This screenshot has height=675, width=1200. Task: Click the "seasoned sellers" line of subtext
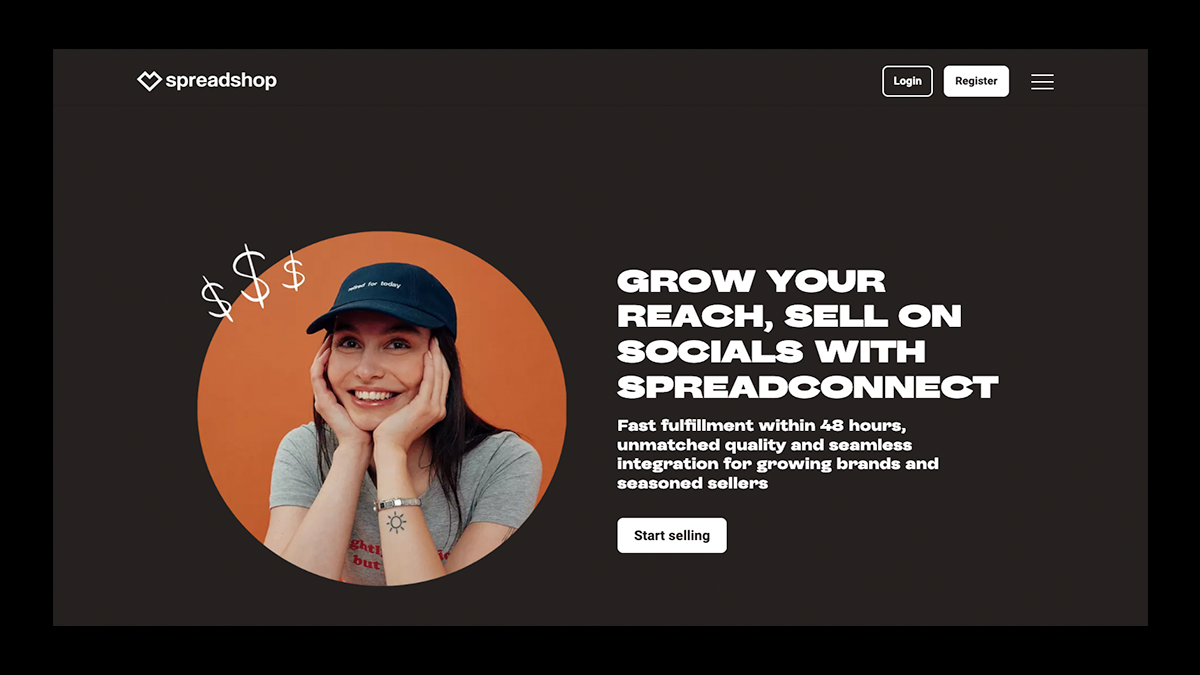click(x=692, y=483)
